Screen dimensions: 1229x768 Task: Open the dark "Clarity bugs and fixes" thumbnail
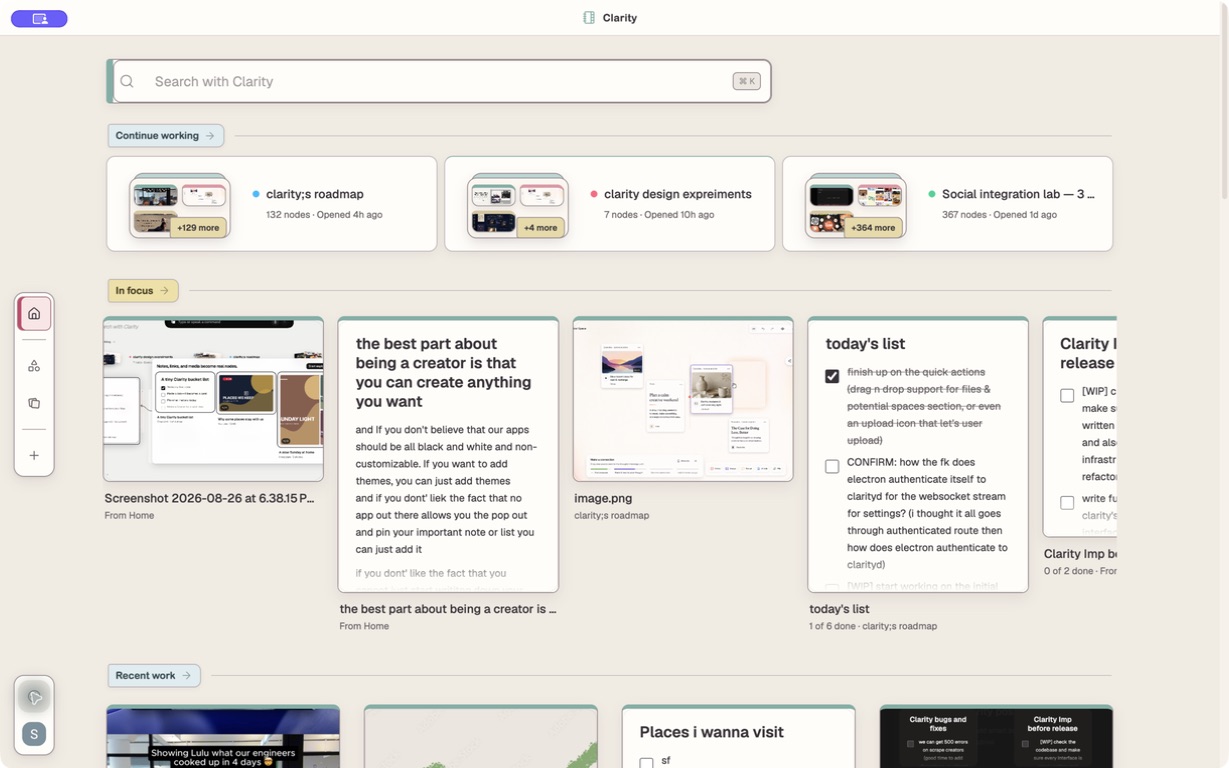tap(996, 737)
